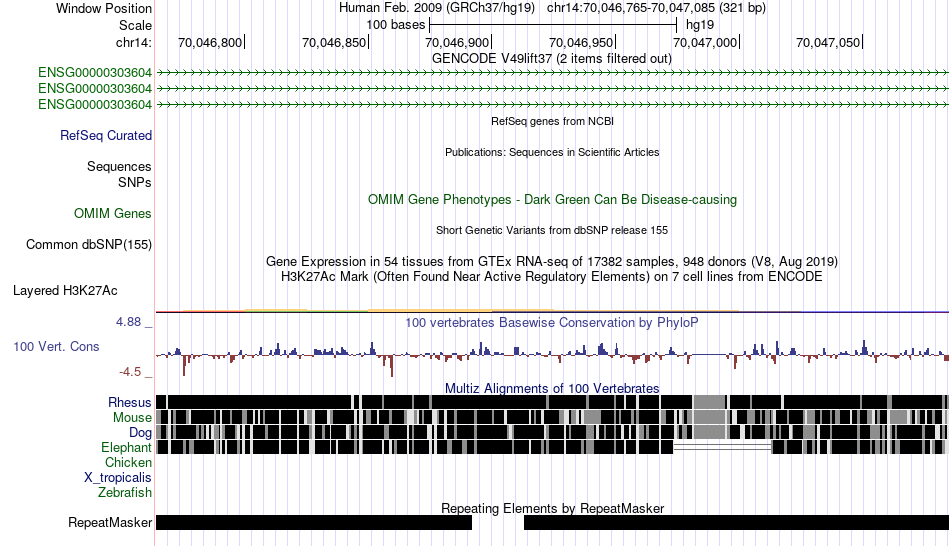Select the third ENSG00000303604 gene label
950x546 pixels.
[x=95, y=104]
